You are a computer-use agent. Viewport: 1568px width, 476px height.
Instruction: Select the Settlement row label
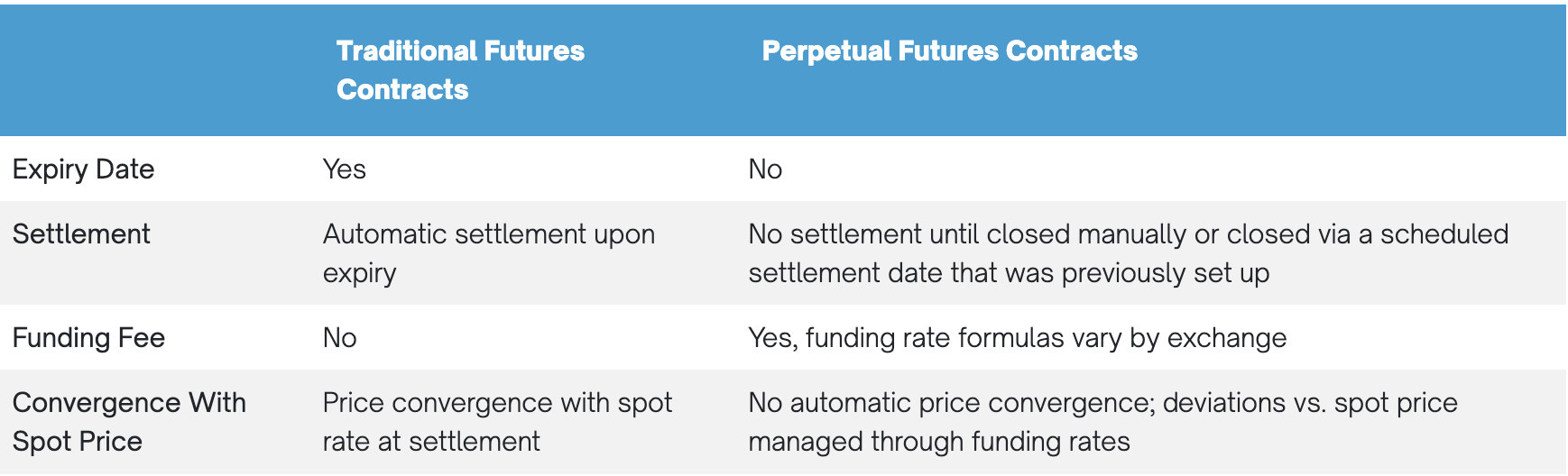coord(81,234)
